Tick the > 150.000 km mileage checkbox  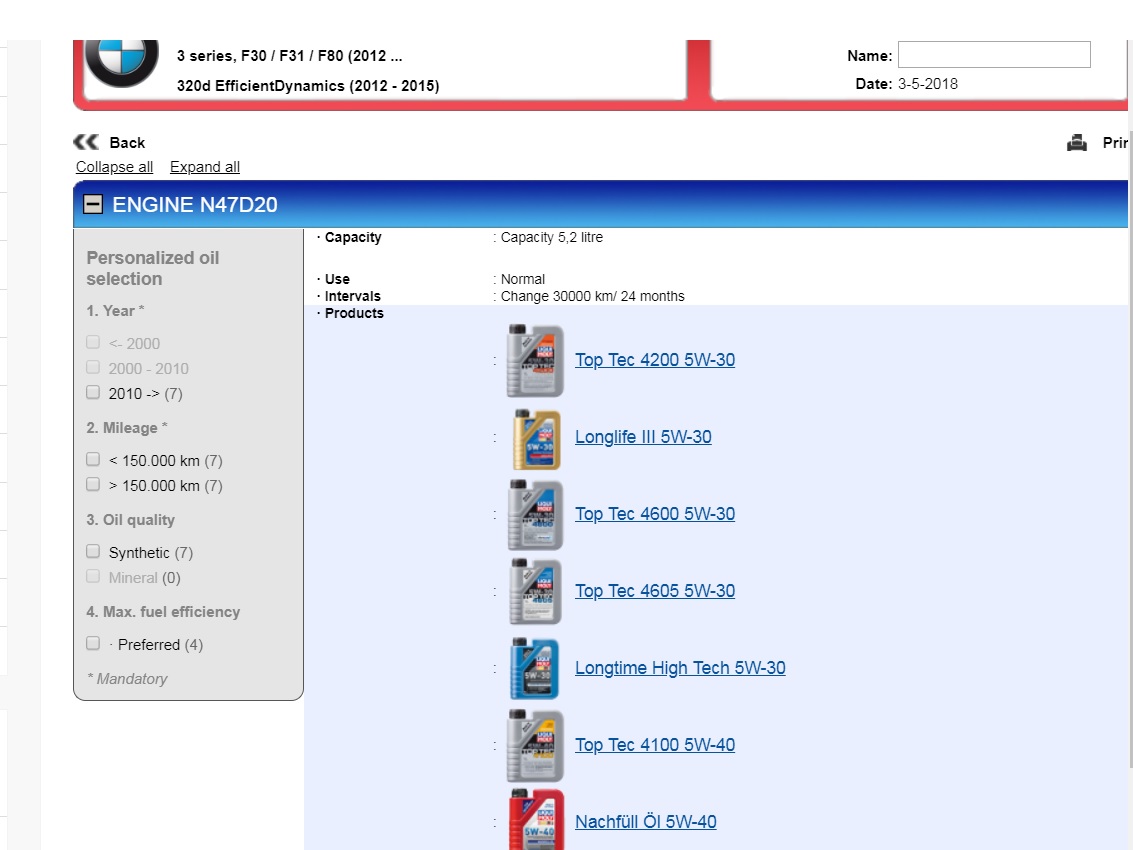(93, 484)
